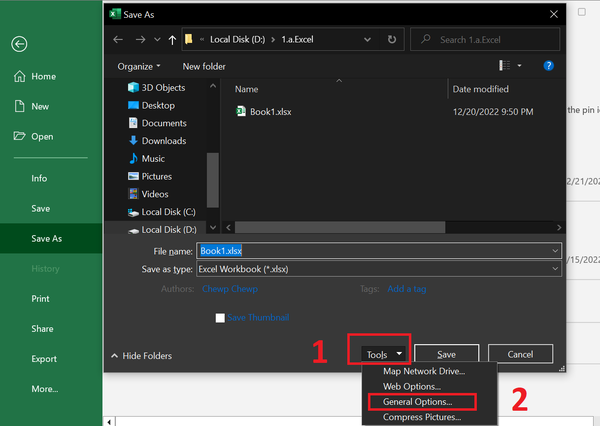Click the Book1.xlsx Excel file icon
The width and height of the screenshot is (600, 426).
pyautogui.click(x=241, y=111)
